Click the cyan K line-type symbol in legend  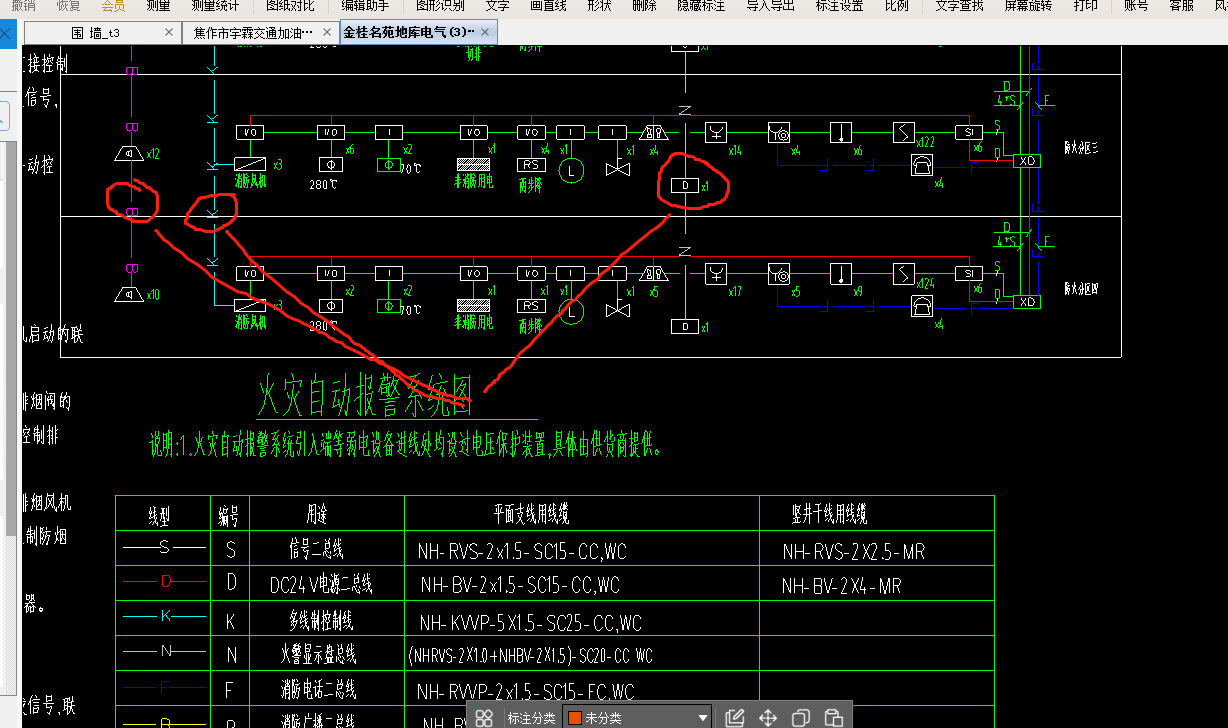(166, 616)
